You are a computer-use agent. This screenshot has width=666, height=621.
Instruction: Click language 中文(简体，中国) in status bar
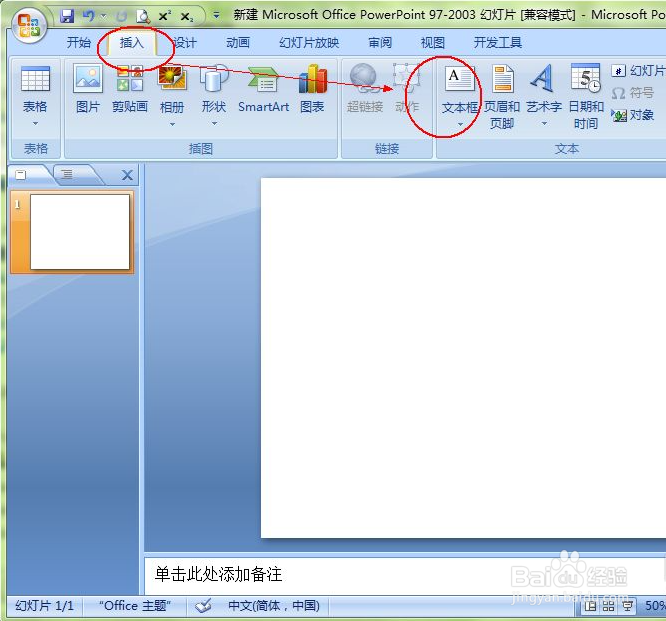[274, 606]
